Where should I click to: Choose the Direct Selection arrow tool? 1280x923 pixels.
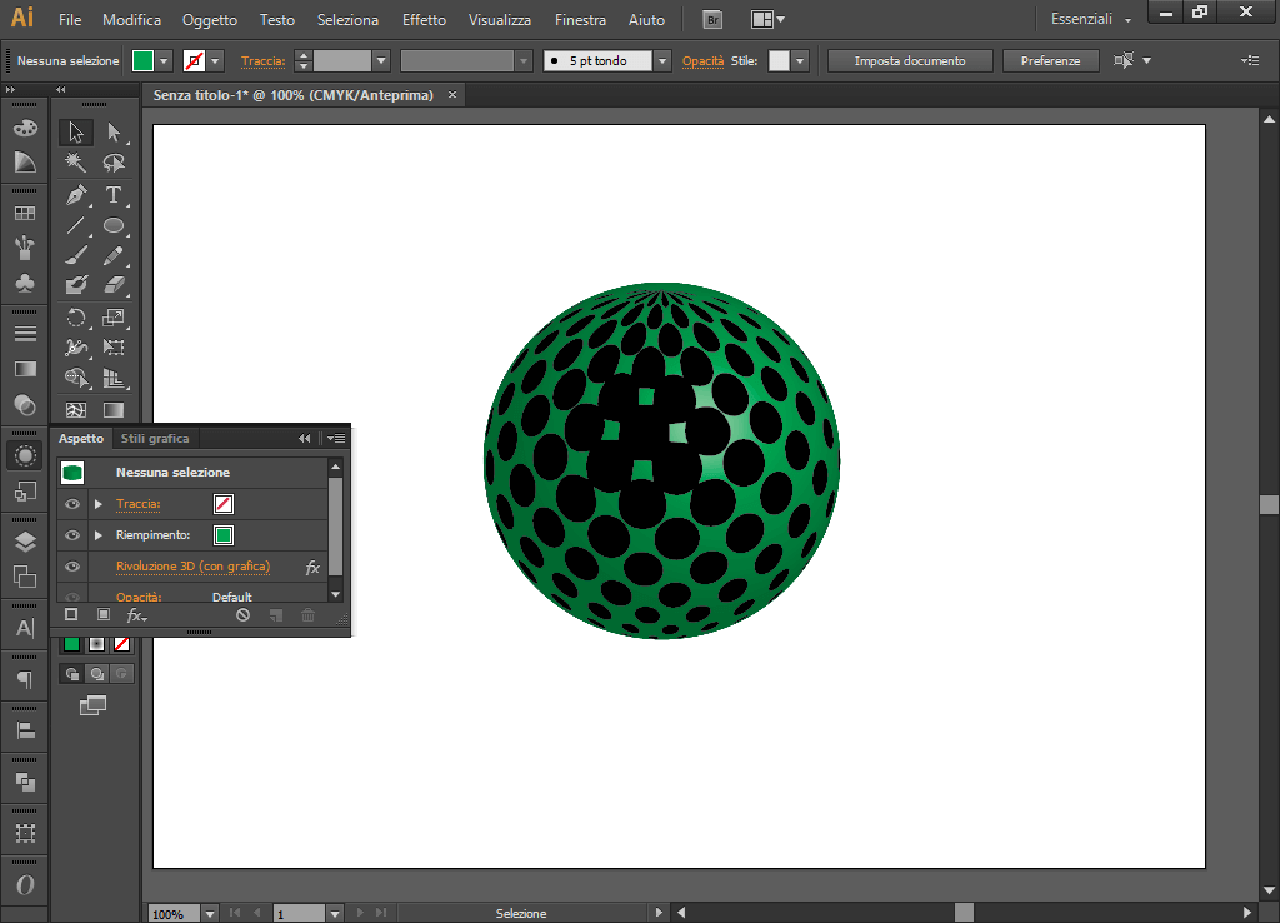pos(114,132)
